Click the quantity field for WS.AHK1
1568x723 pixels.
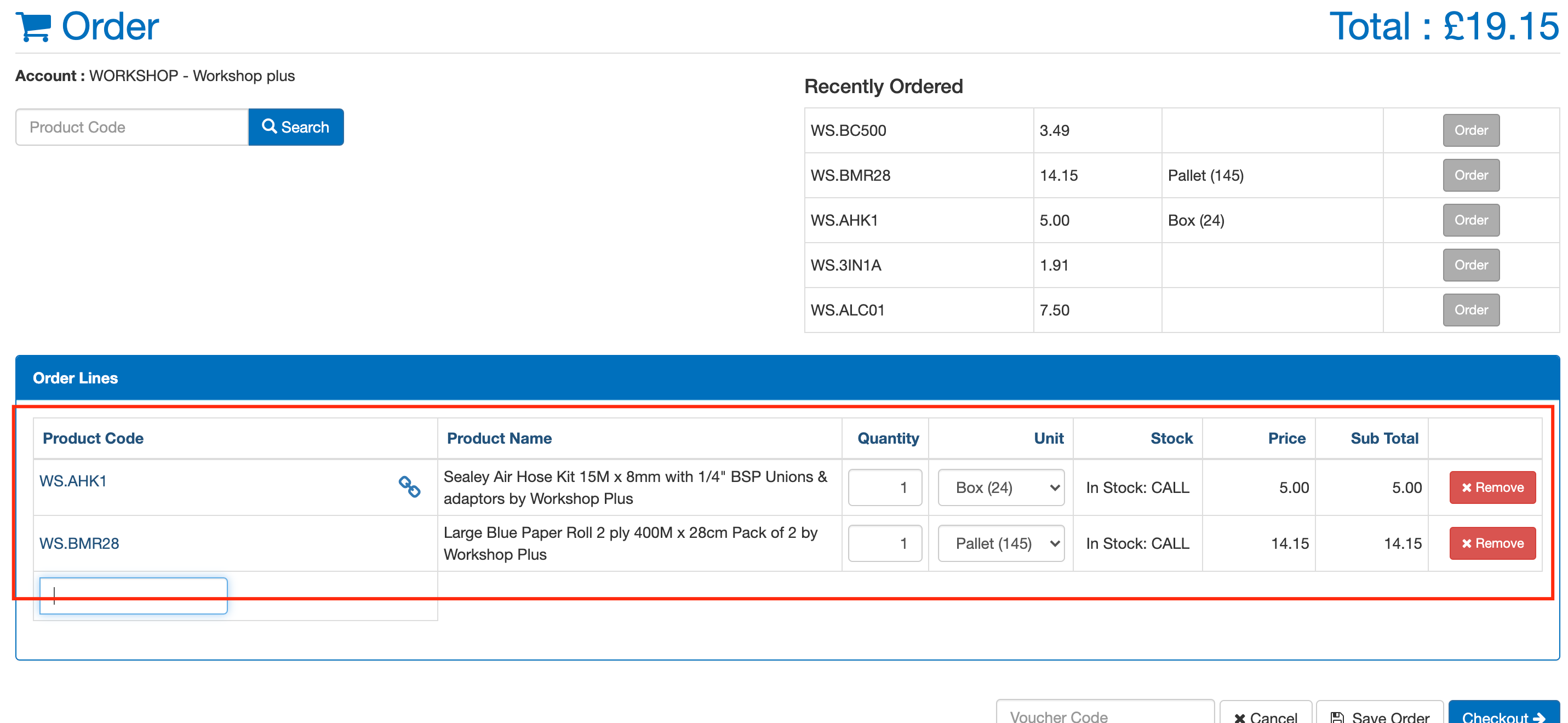[884, 487]
